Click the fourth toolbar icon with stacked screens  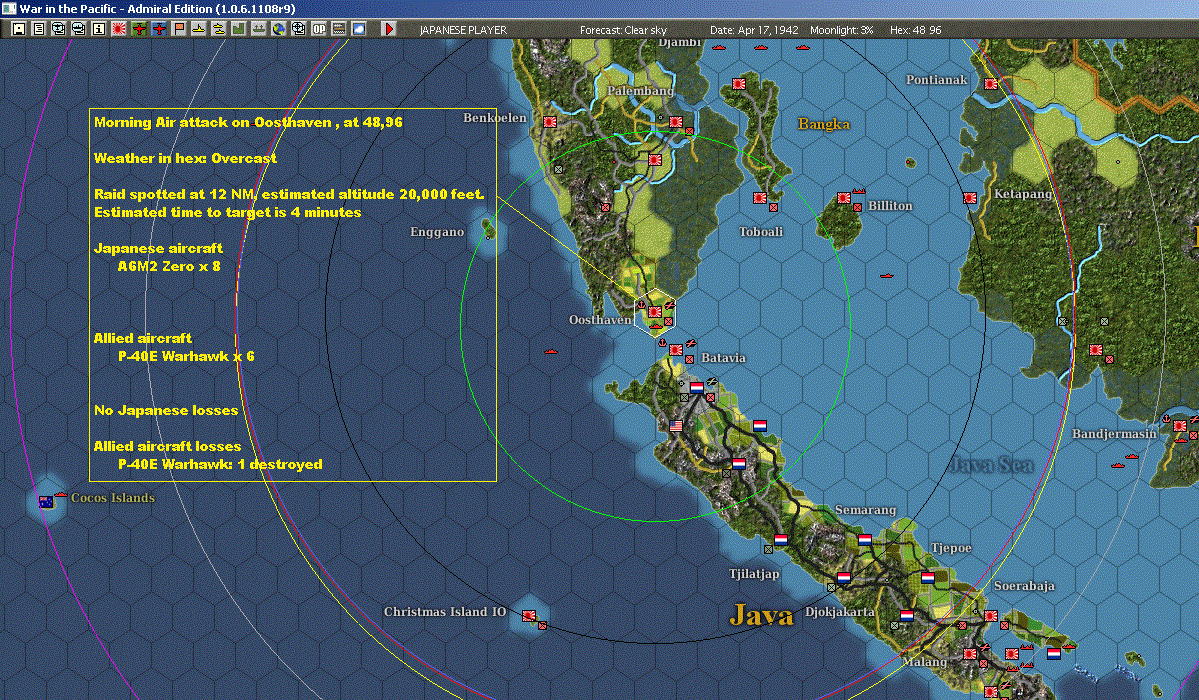coord(79,29)
